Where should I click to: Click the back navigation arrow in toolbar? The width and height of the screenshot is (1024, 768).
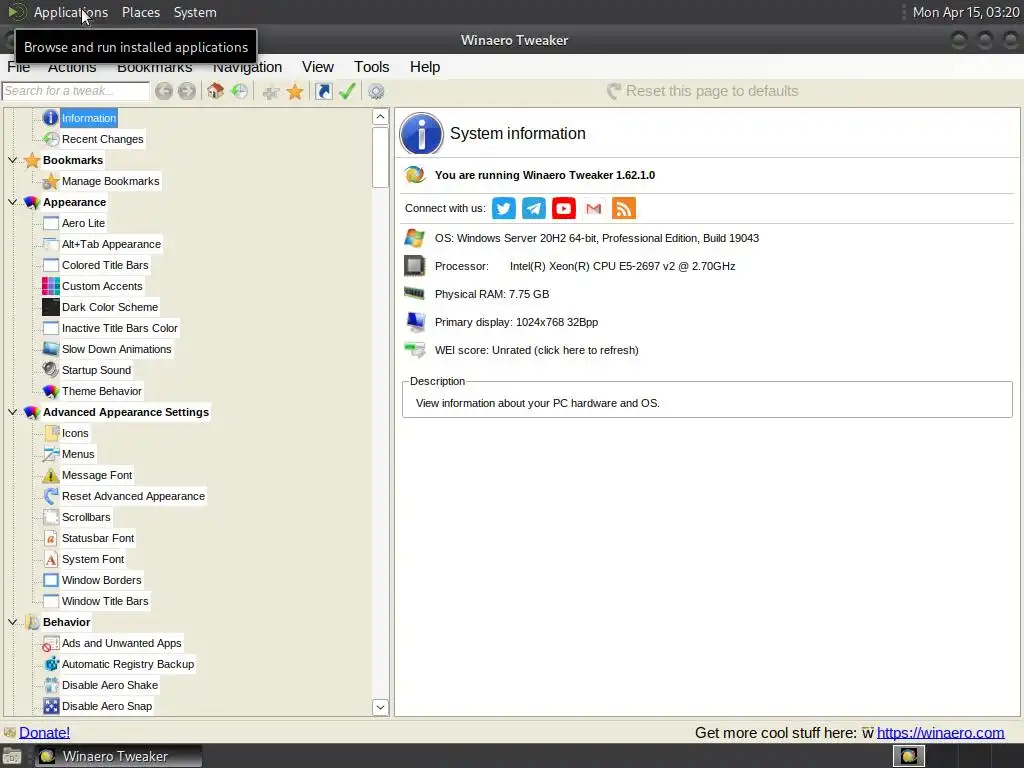coord(164,91)
